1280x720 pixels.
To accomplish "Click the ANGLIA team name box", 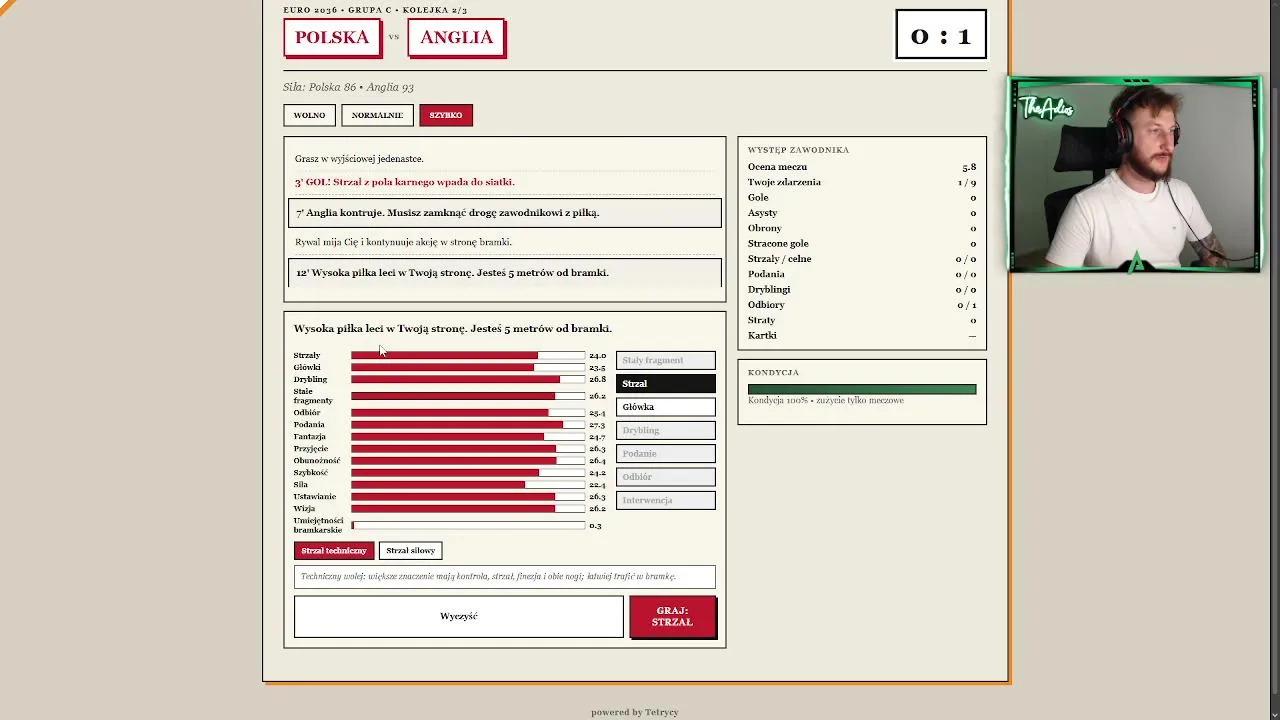I will point(456,37).
